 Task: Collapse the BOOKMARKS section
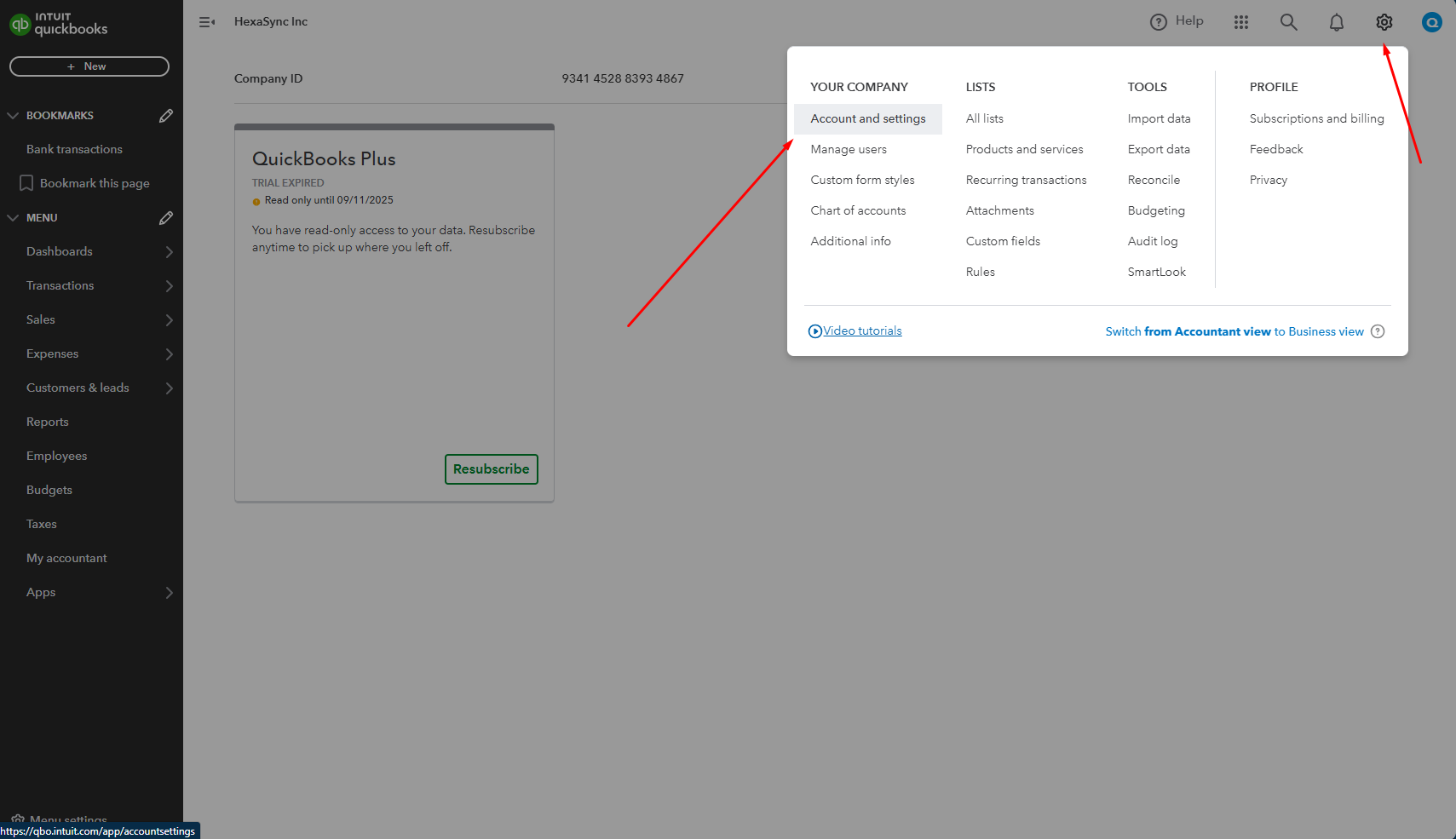[13, 115]
